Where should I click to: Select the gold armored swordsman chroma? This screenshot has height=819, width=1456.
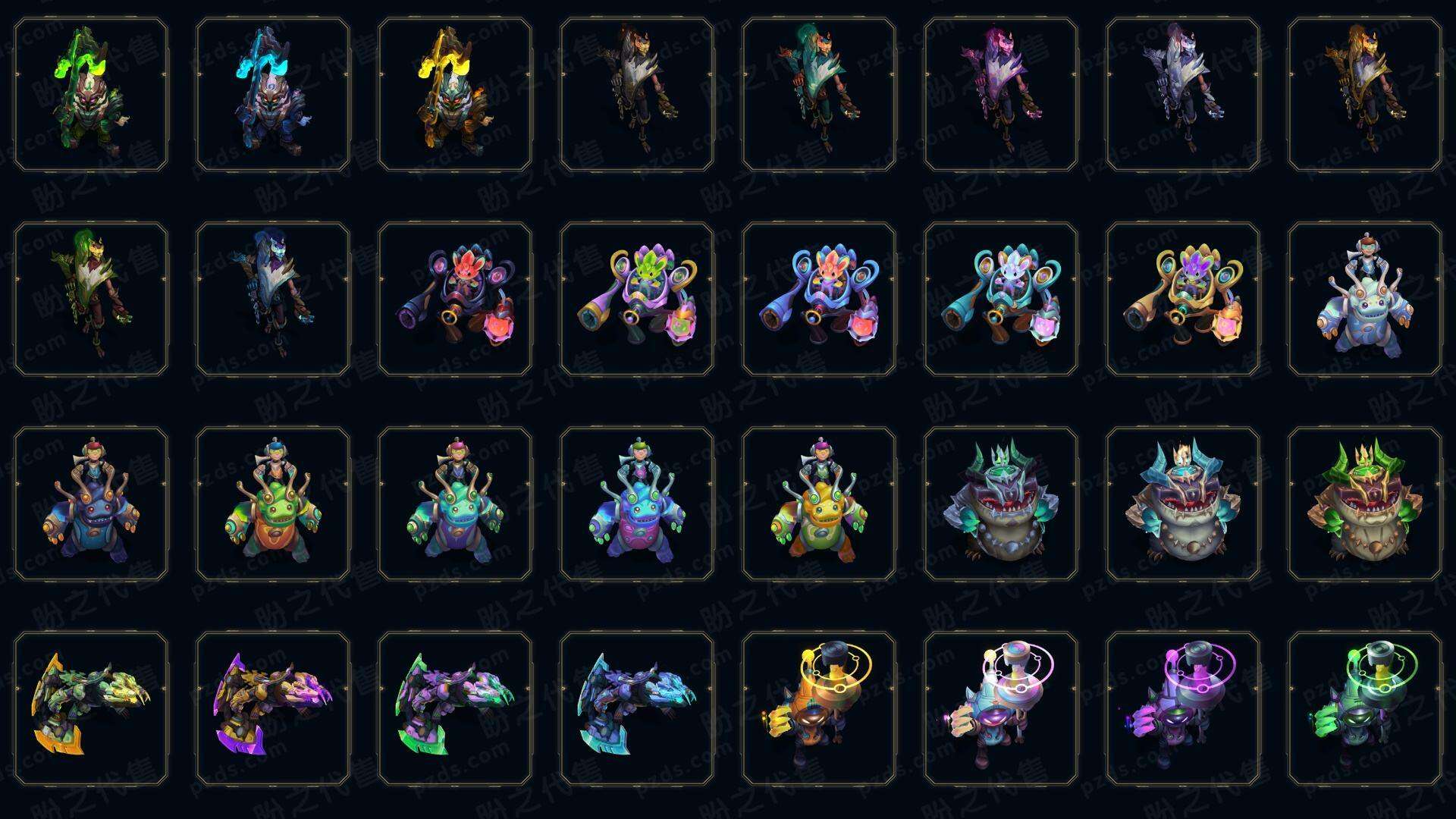(1365, 95)
